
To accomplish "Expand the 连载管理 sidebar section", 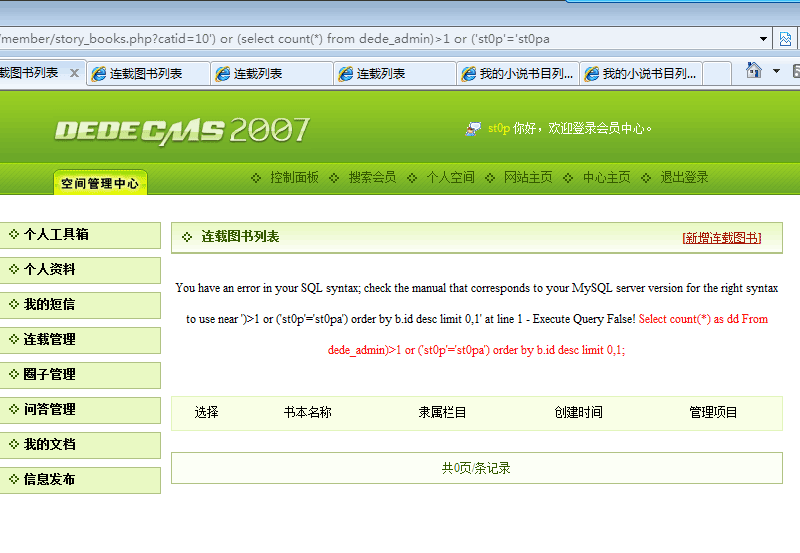I will click(x=80, y=340).
